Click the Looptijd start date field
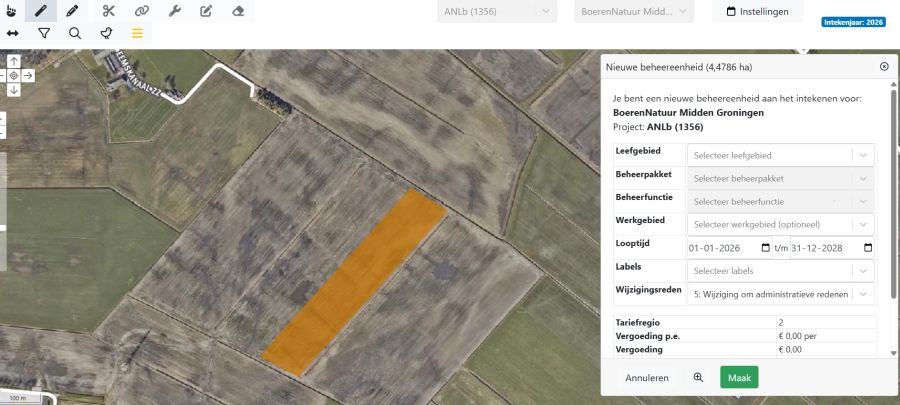900x405 pixels. [x=724, y=248]
